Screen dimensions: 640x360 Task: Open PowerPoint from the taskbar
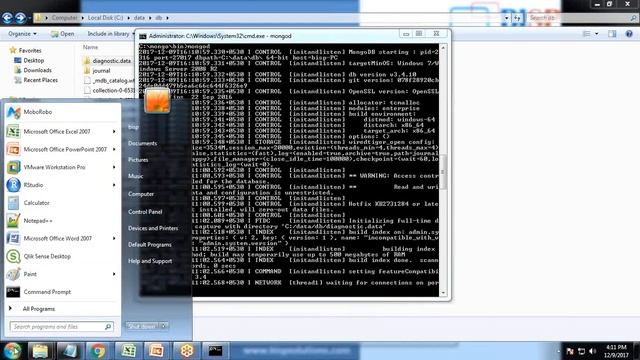[x=156, y=351]
